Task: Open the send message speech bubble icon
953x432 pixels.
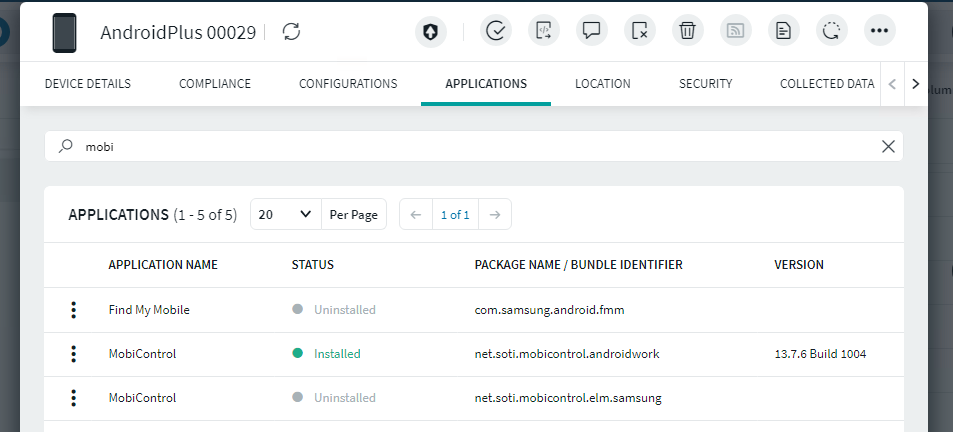Action: click(592, 31)
